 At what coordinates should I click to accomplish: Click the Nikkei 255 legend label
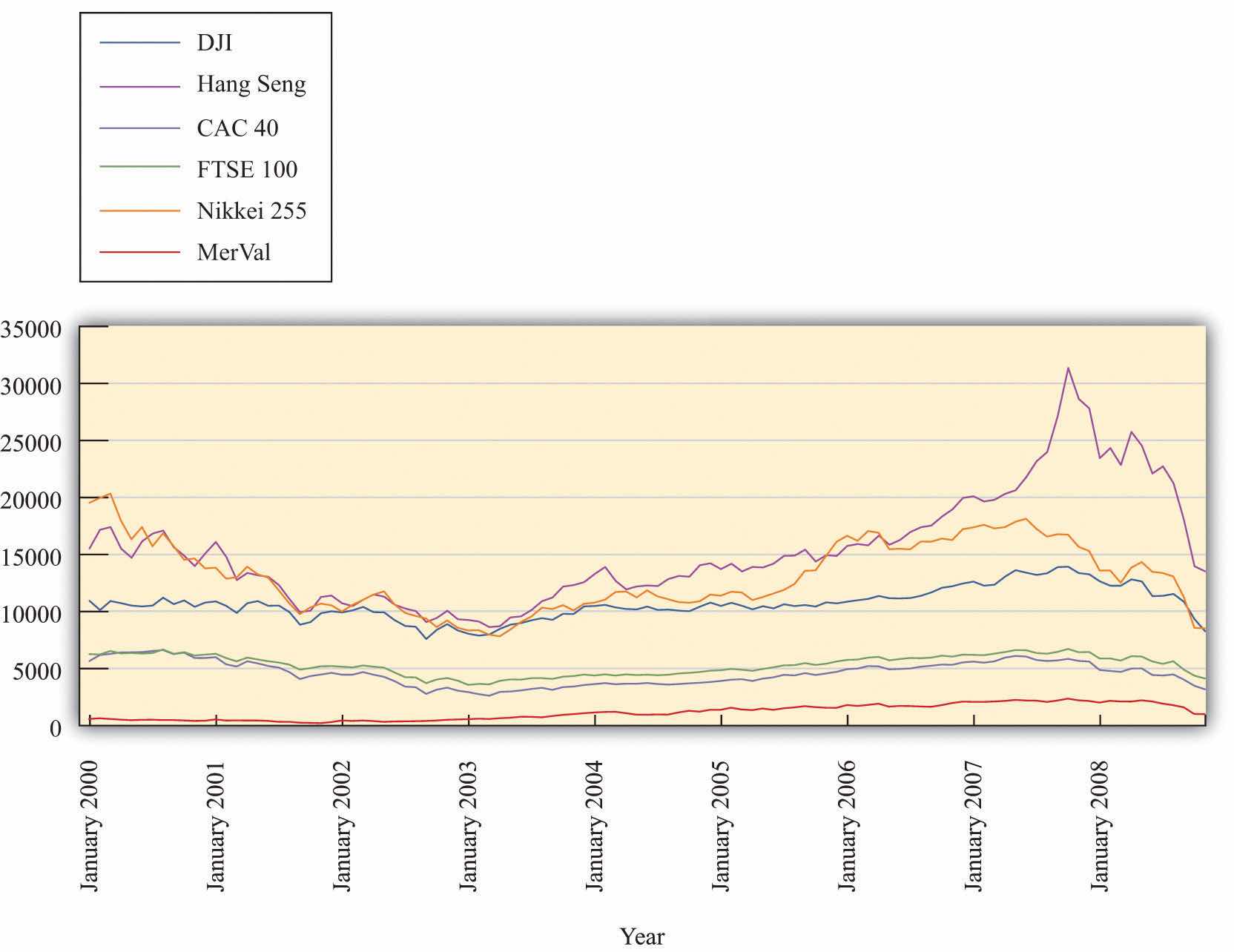click(251, 211)
